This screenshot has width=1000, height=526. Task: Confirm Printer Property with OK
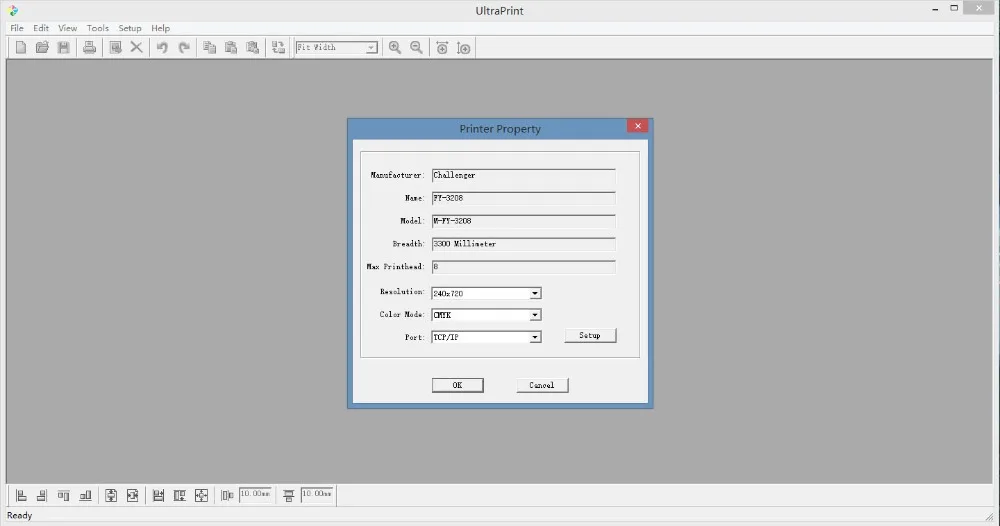[x=457, y=385]
